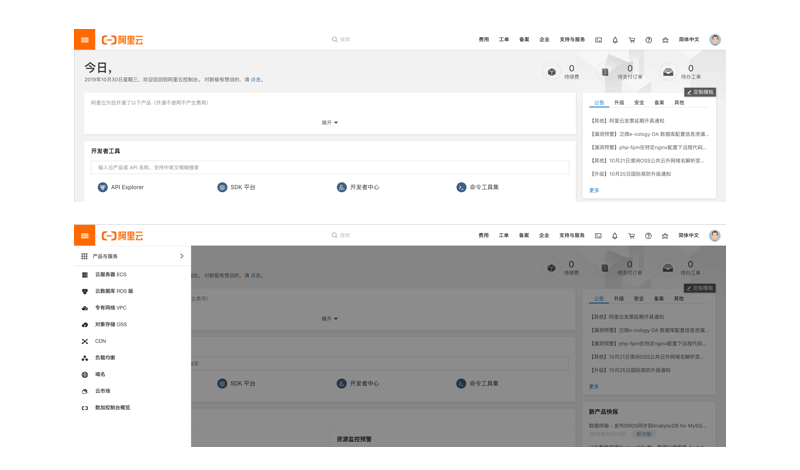Click the home icon in top screenshot header
The height and width of the screenshot is (470, 800).
(665, 40)
